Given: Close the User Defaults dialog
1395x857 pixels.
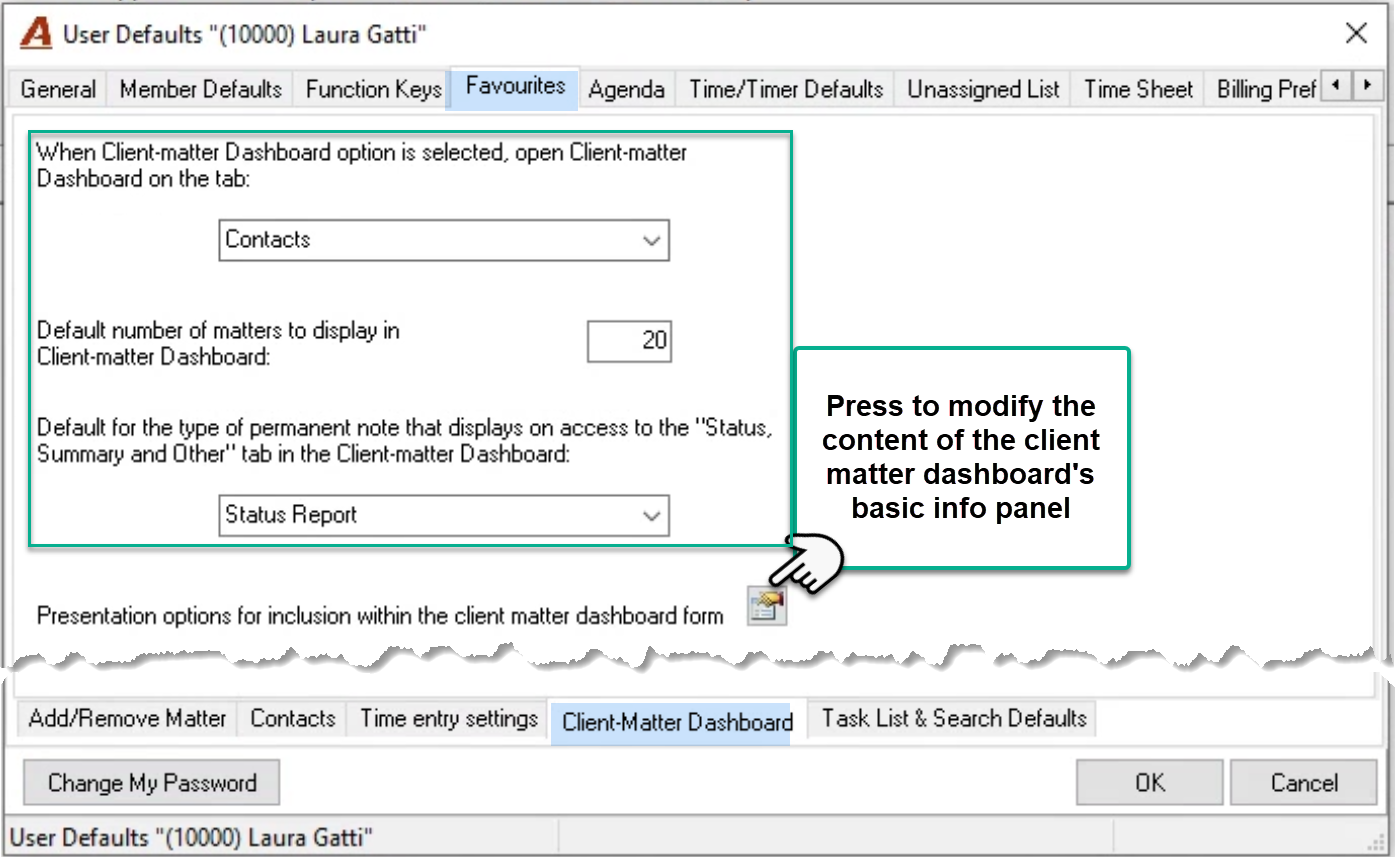Looking at the screenshot, I should [x=1356, y=34].
